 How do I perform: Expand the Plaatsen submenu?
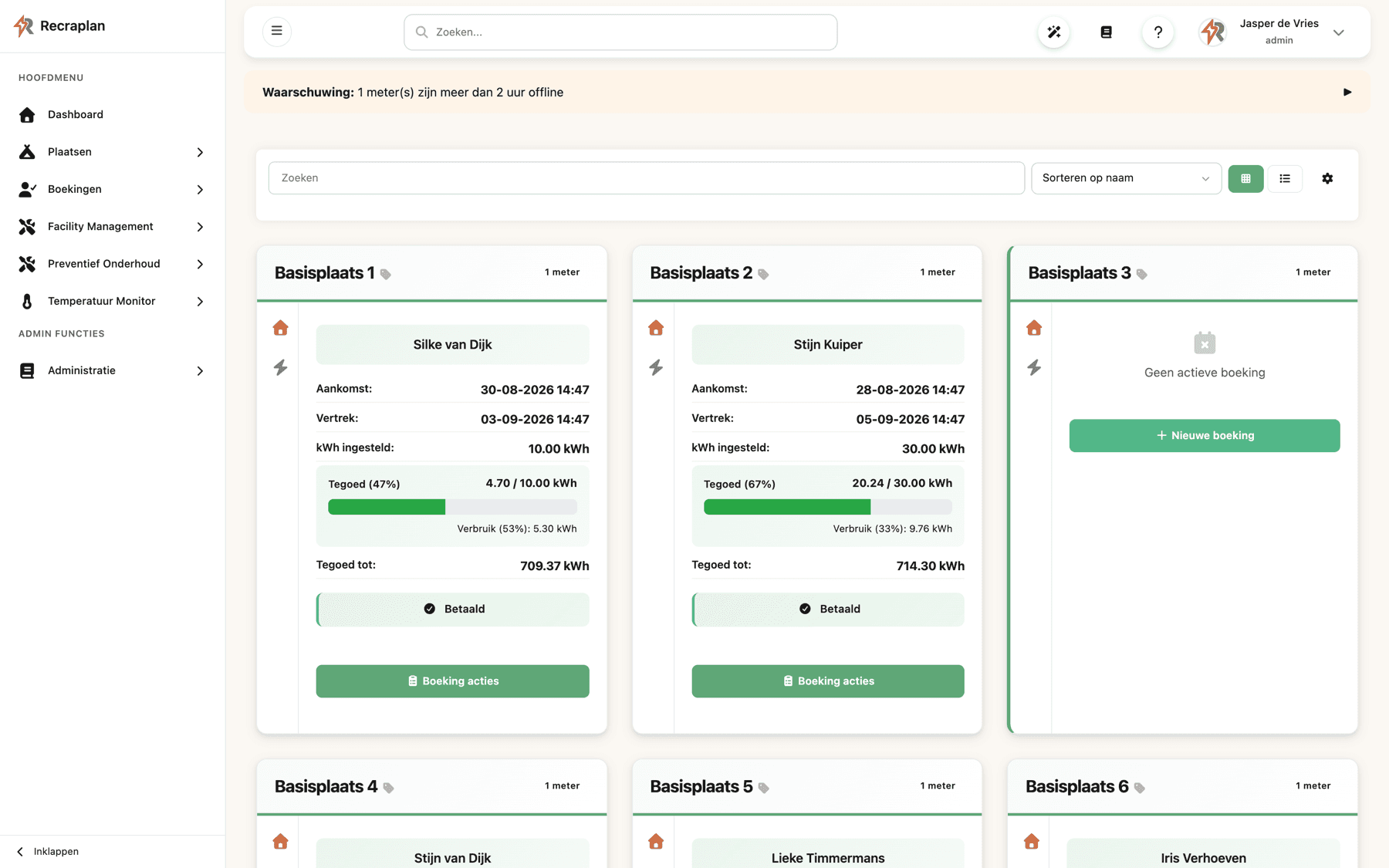200,152
